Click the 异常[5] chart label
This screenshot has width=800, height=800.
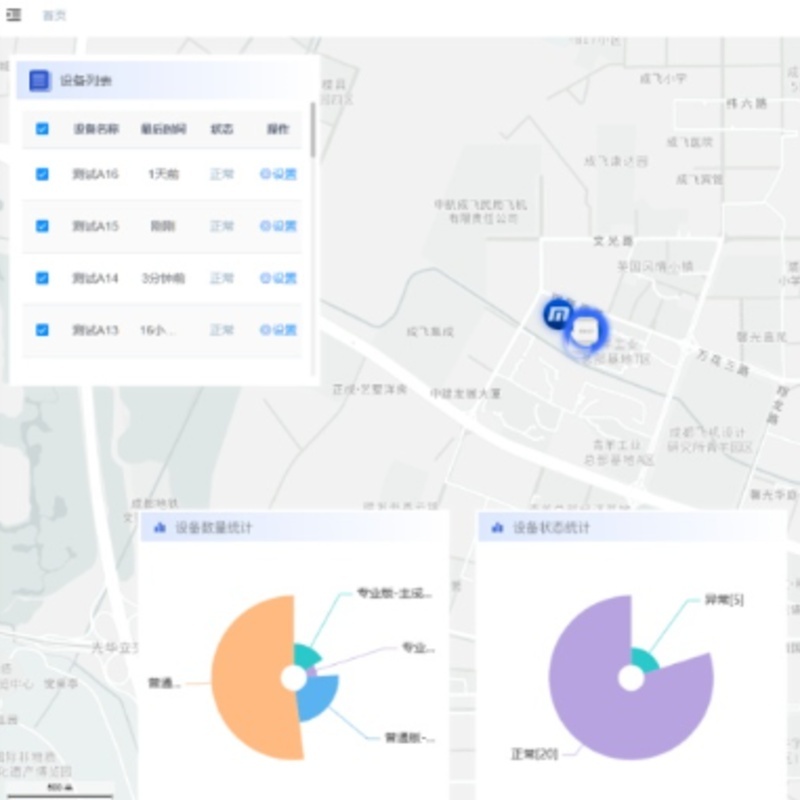tap(724, 599)
